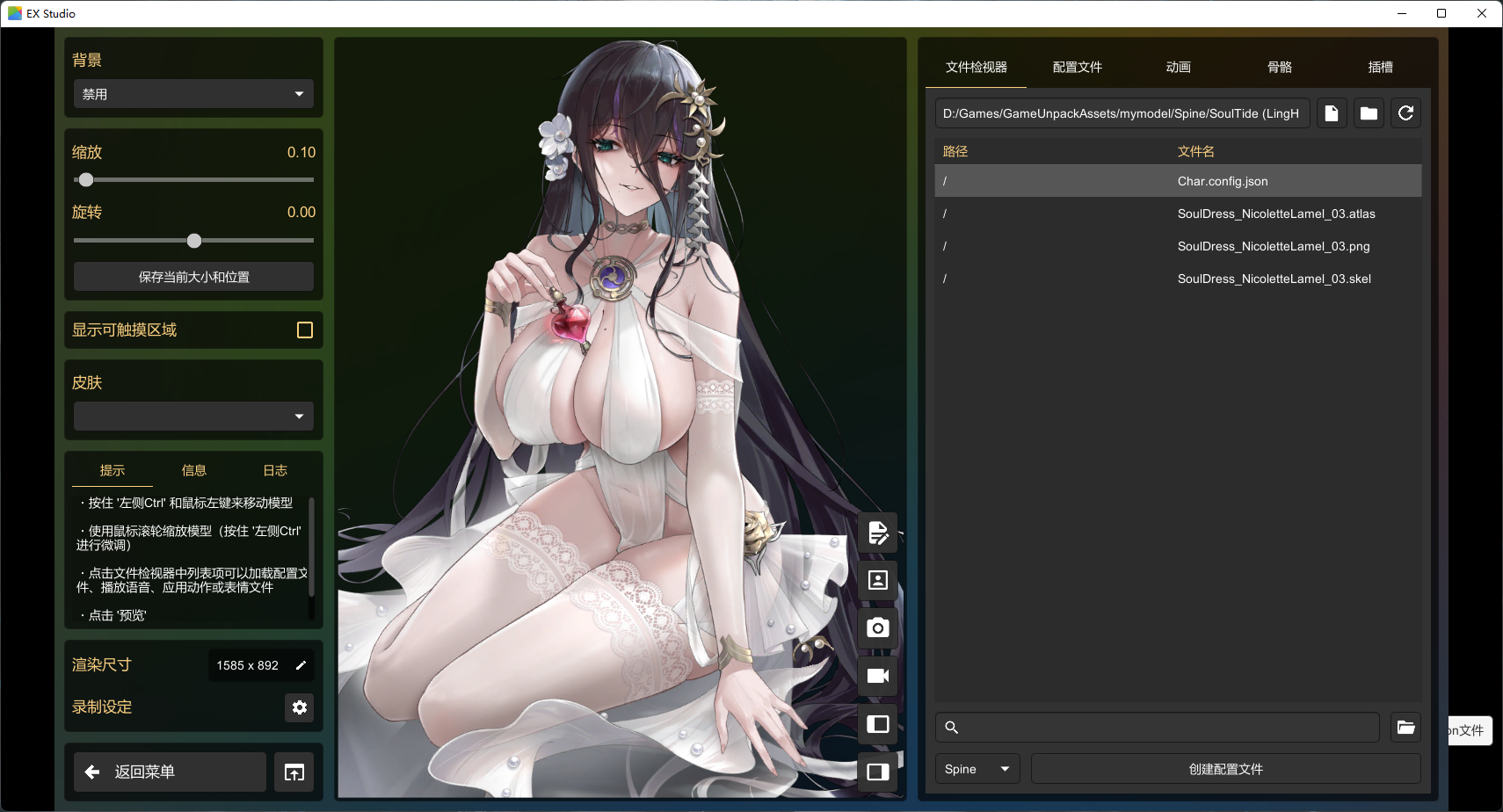Enable the 显示可触摸区域 checkbox

point(305,330)
